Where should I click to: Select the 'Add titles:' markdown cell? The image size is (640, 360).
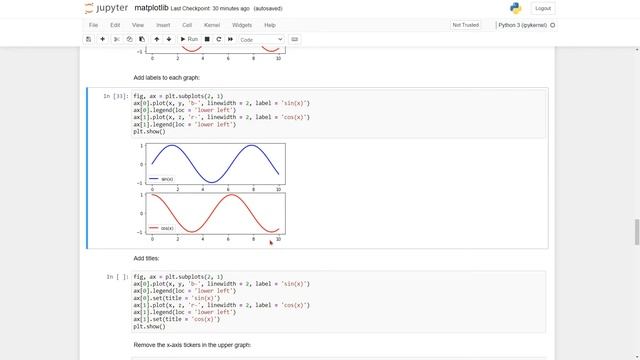point(146,258)
